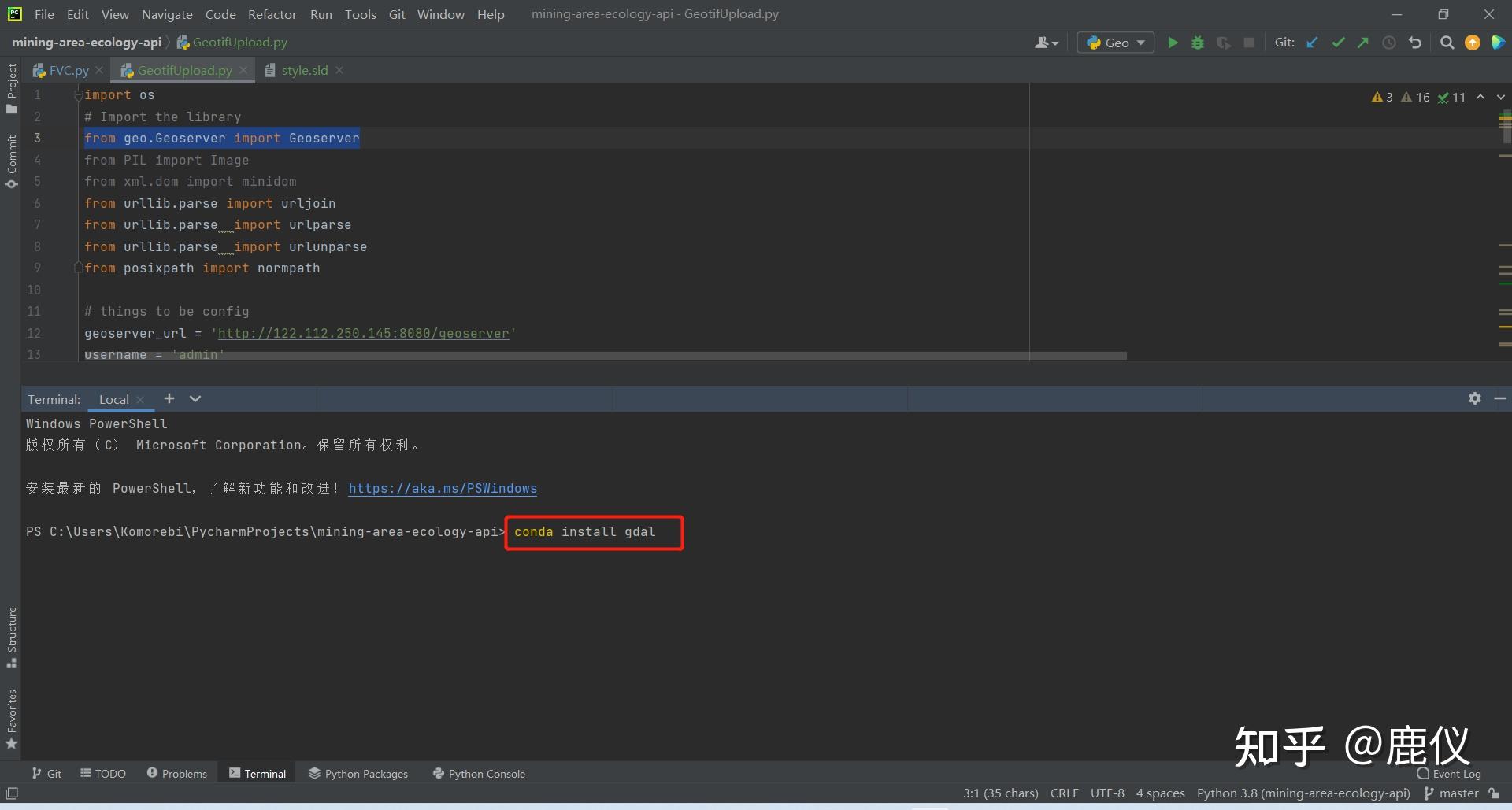Start debugging with the Debug icon

[x=1198, y=43]
